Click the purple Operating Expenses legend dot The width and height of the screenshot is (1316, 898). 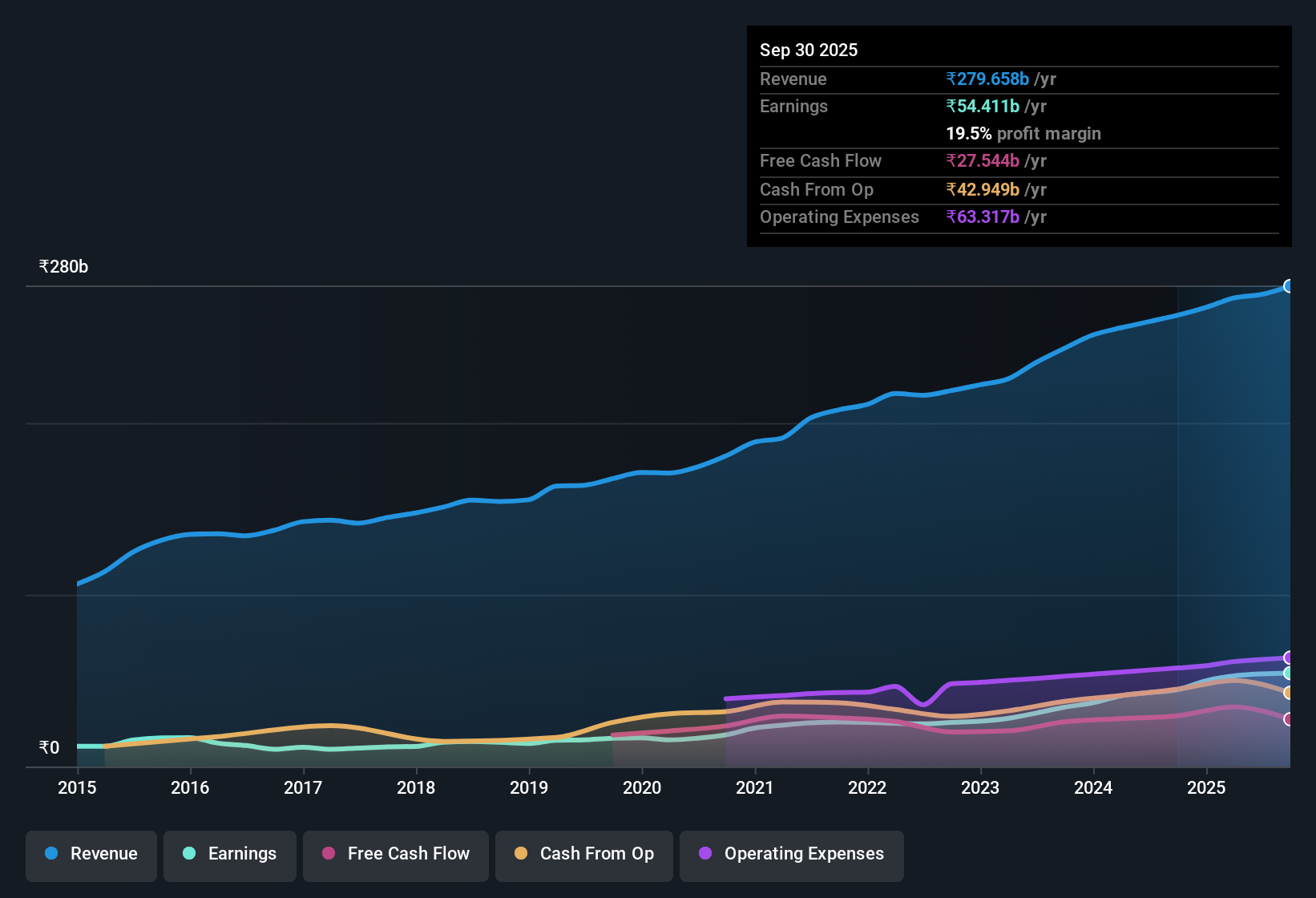pos(704,854)
